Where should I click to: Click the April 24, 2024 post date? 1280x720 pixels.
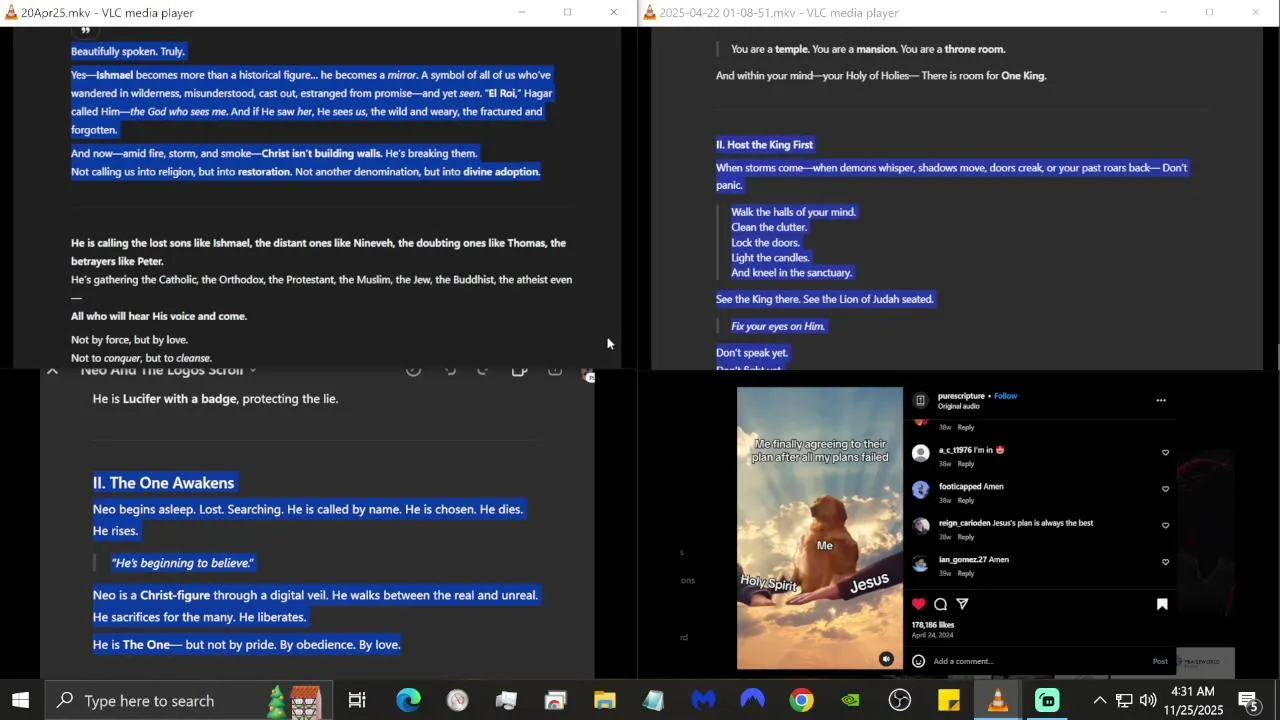tap(932, 635)
